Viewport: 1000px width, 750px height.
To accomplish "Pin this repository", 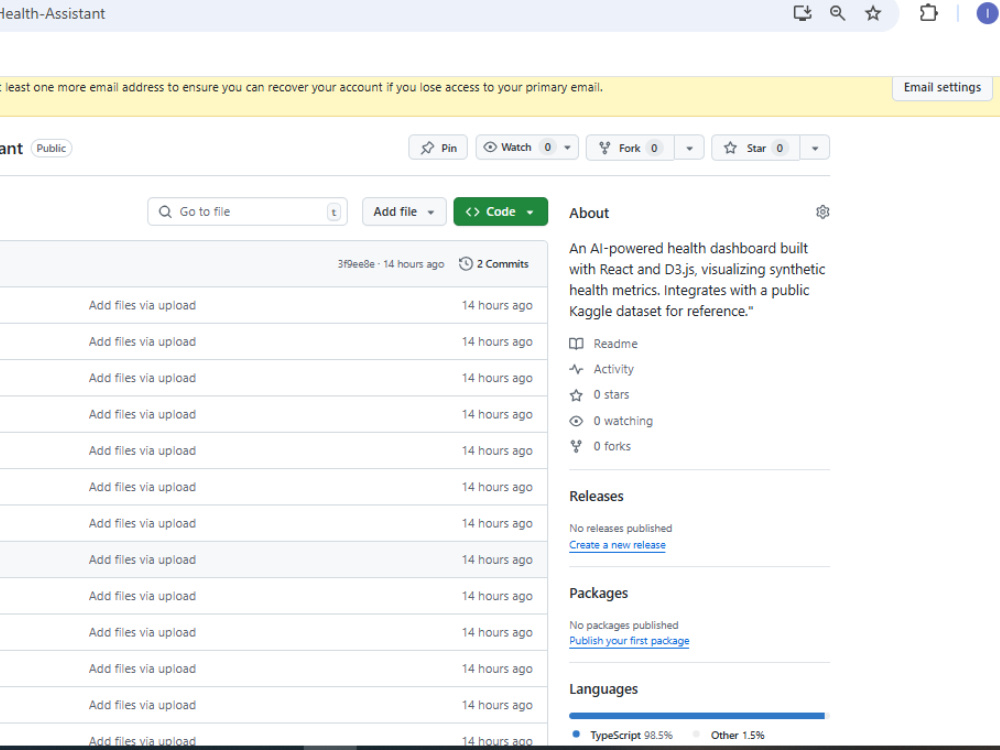I will 438,148.
